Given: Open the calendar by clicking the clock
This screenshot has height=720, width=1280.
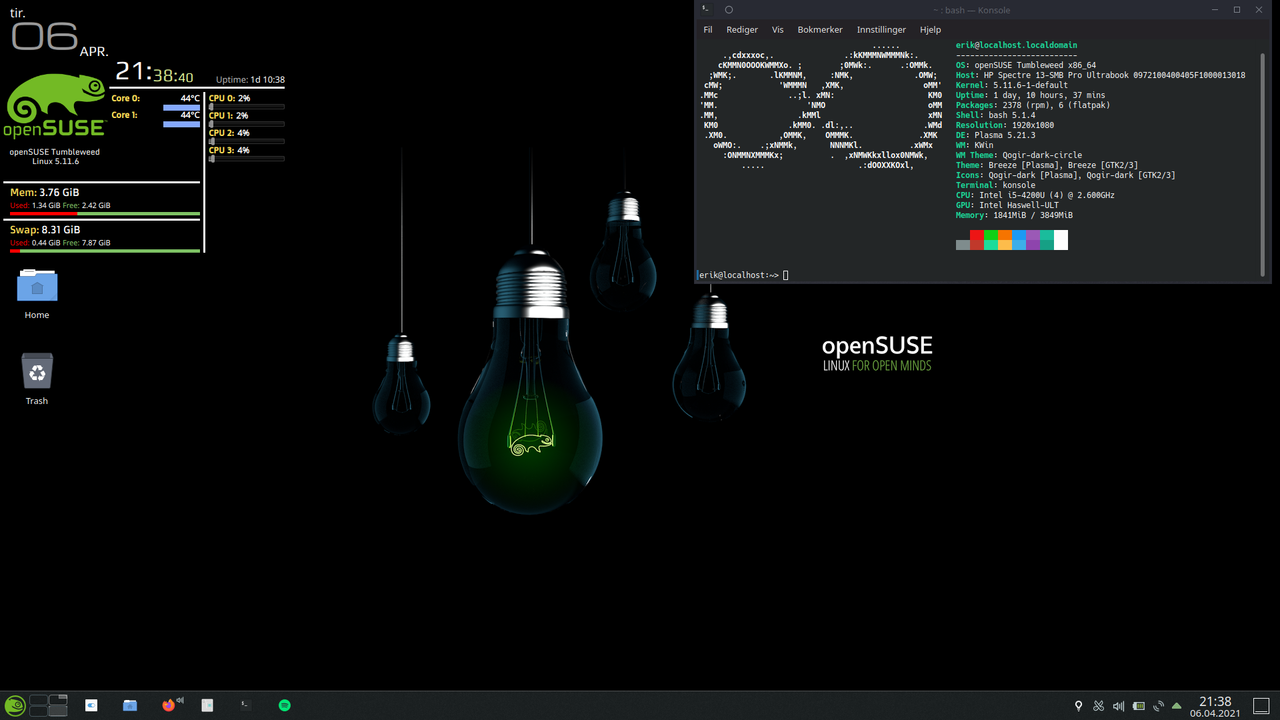Looking at the screenshot, I should pos(1215,705).
